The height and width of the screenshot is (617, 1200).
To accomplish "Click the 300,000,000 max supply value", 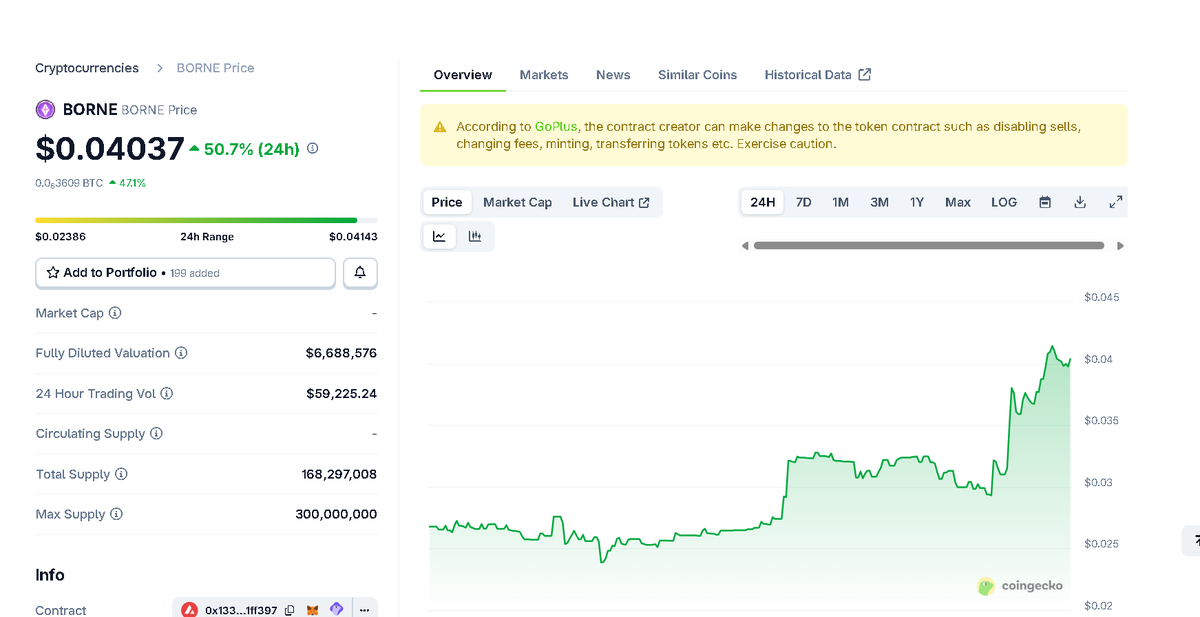I will 336,514.
